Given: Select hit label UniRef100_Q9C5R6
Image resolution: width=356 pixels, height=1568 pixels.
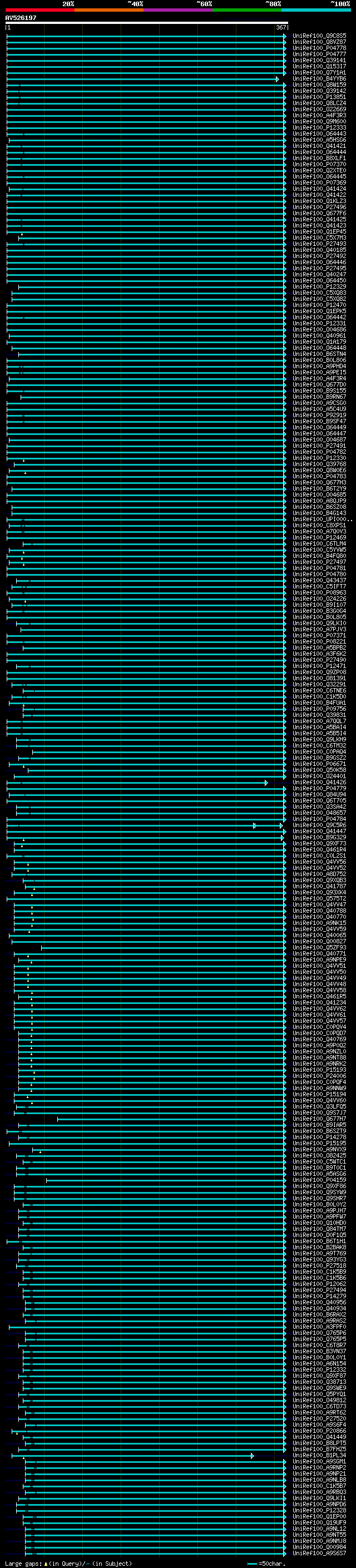Looking at the screenshot, I should point(319,825).
